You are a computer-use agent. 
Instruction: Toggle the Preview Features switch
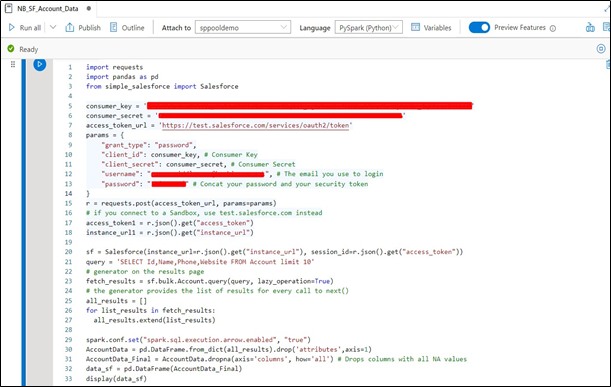[479, 27]
